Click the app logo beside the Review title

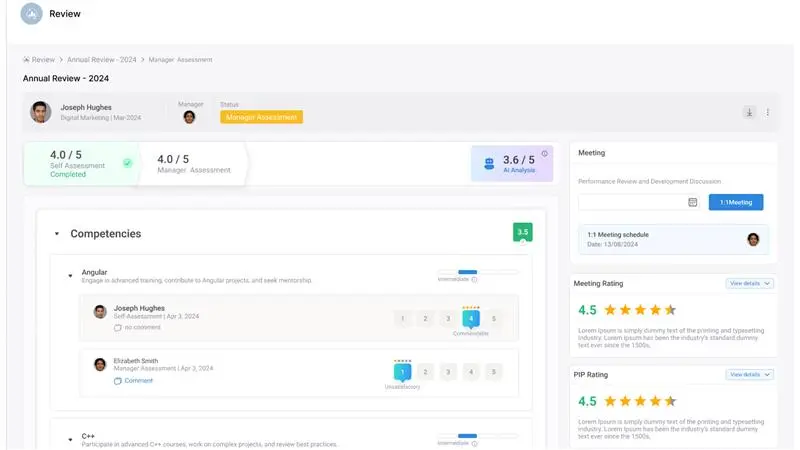pyautogui.click(x=32, y=14)
